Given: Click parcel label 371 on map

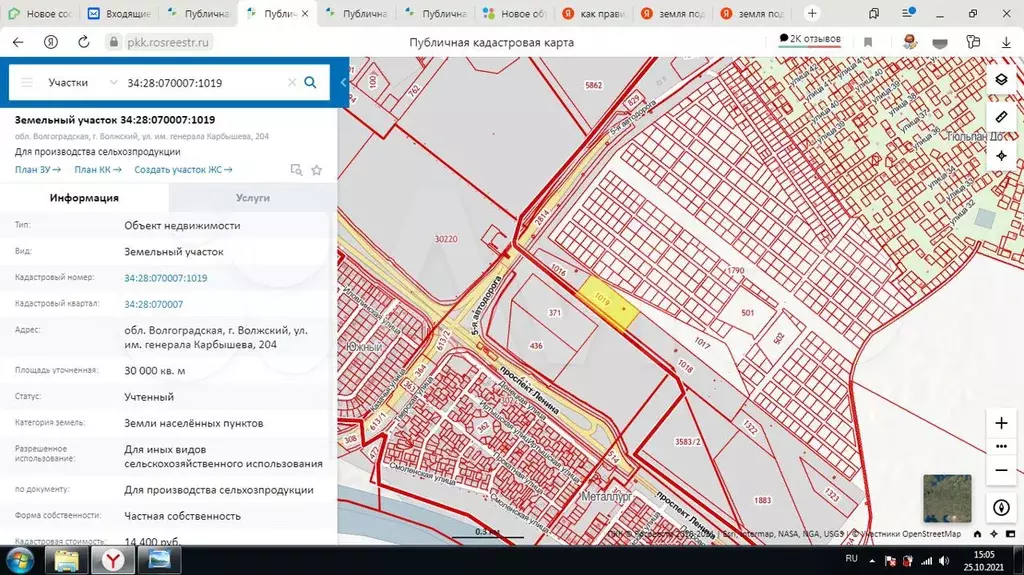Looking at the screenshot, I should (554, 313).
